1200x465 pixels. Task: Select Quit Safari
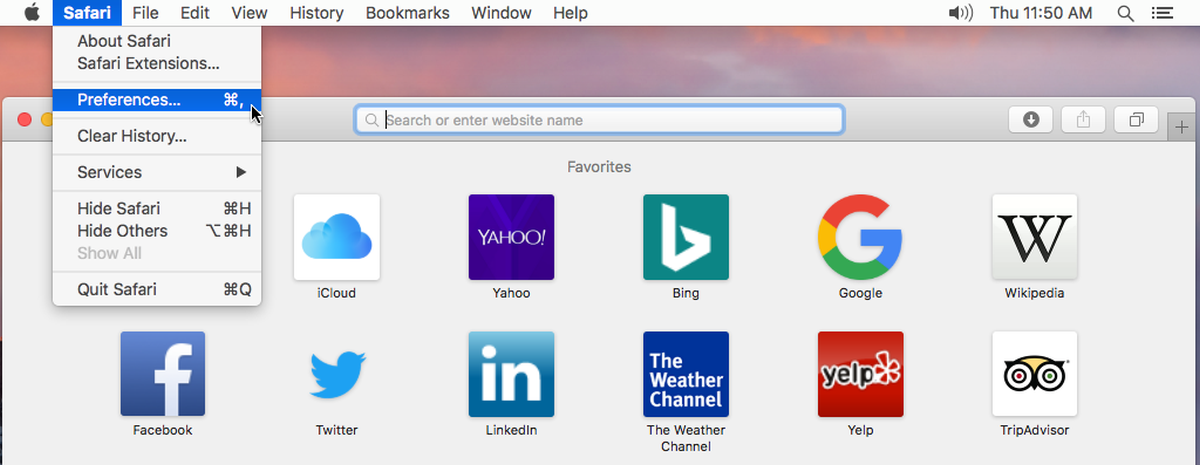coord(157,290)
